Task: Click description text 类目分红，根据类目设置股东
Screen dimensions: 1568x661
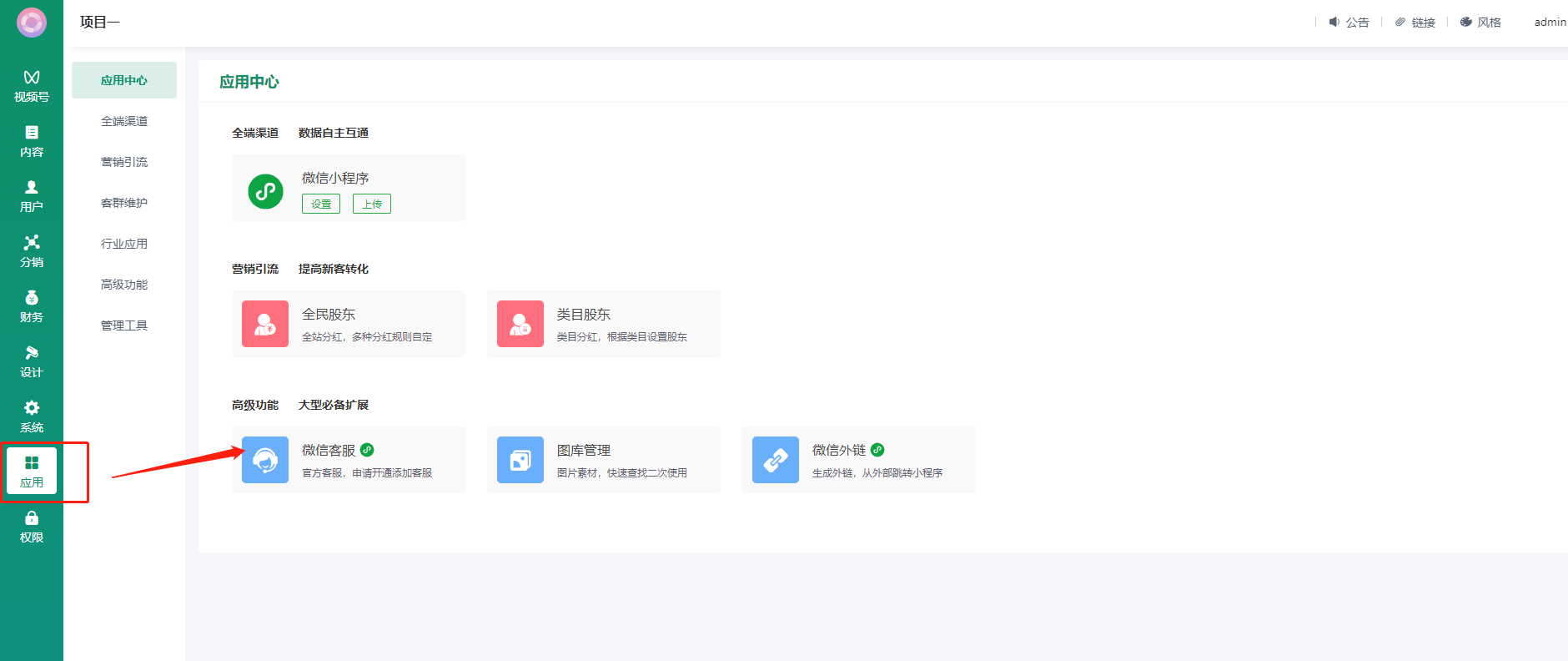Action: [622, 337]
